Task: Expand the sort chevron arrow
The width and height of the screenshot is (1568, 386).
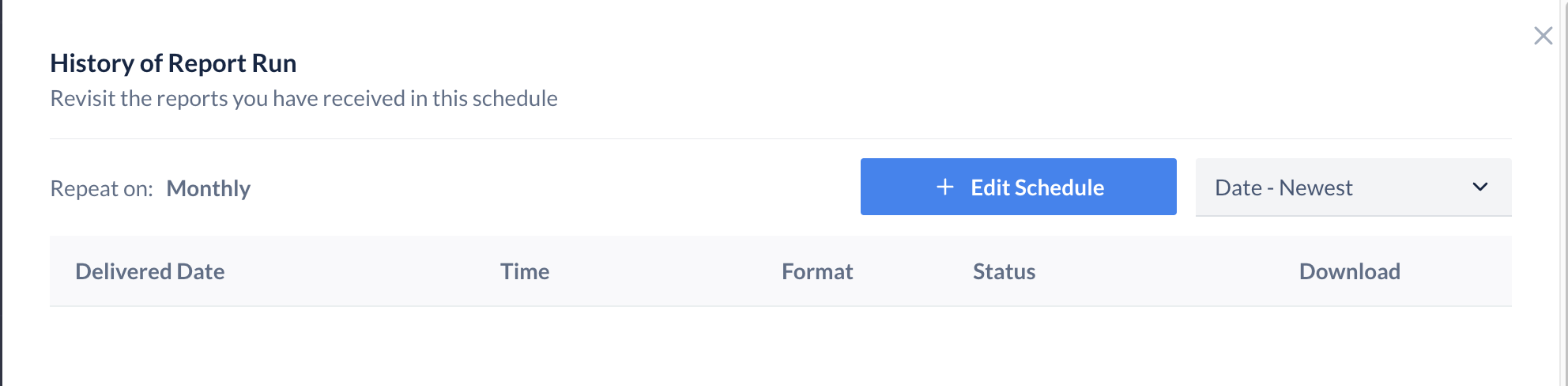Action: (x=1479, y=187)
